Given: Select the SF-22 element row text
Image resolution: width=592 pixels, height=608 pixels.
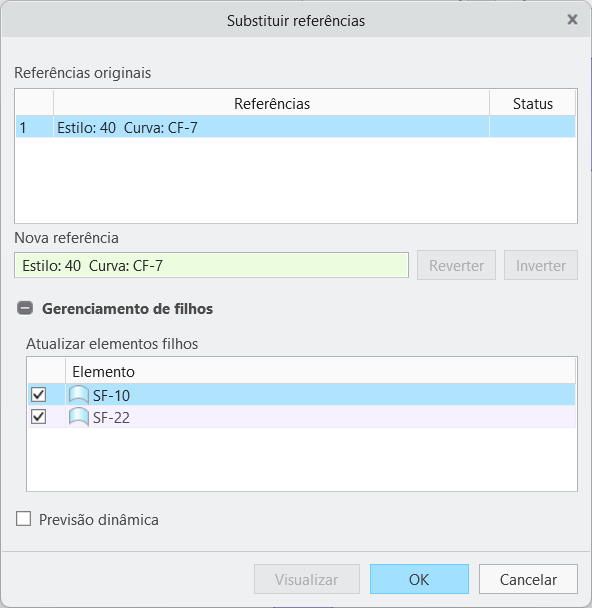Looking at the screenshot, I should [x=111, y=418].
